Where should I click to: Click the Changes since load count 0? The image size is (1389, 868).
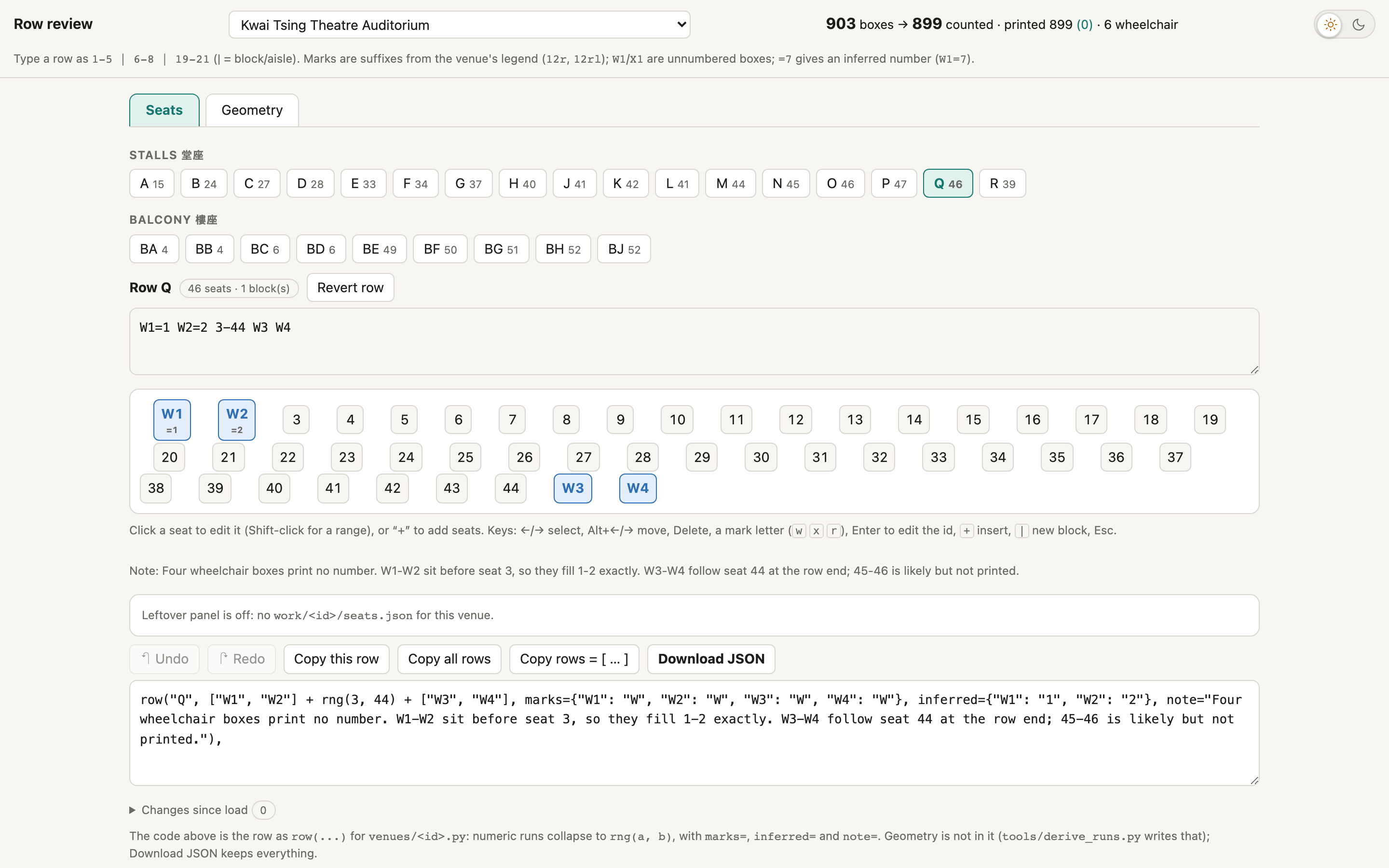(x=263, y=810)
